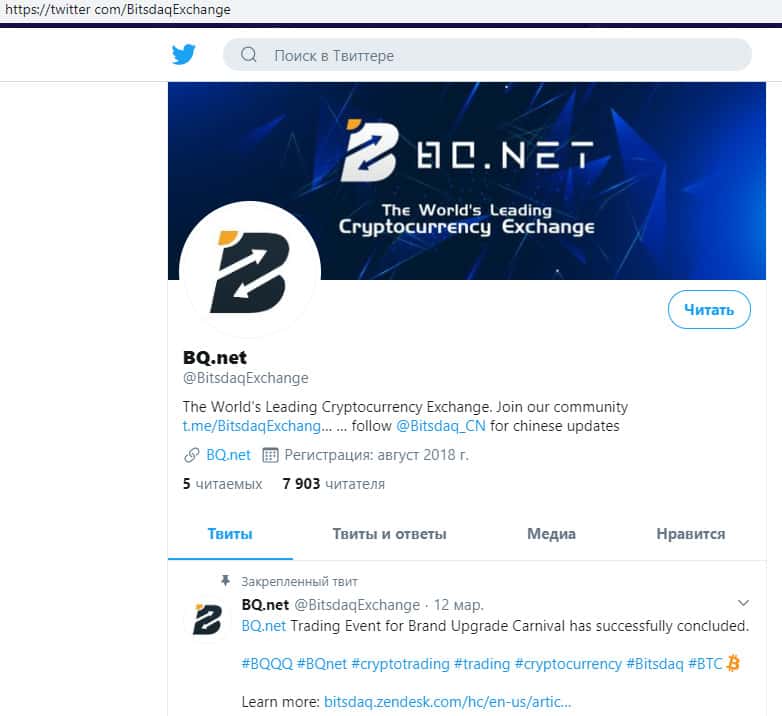
Task: Switch to the Твиты и ответы tab
Action: pyautogui.click(x=390, y=534)
